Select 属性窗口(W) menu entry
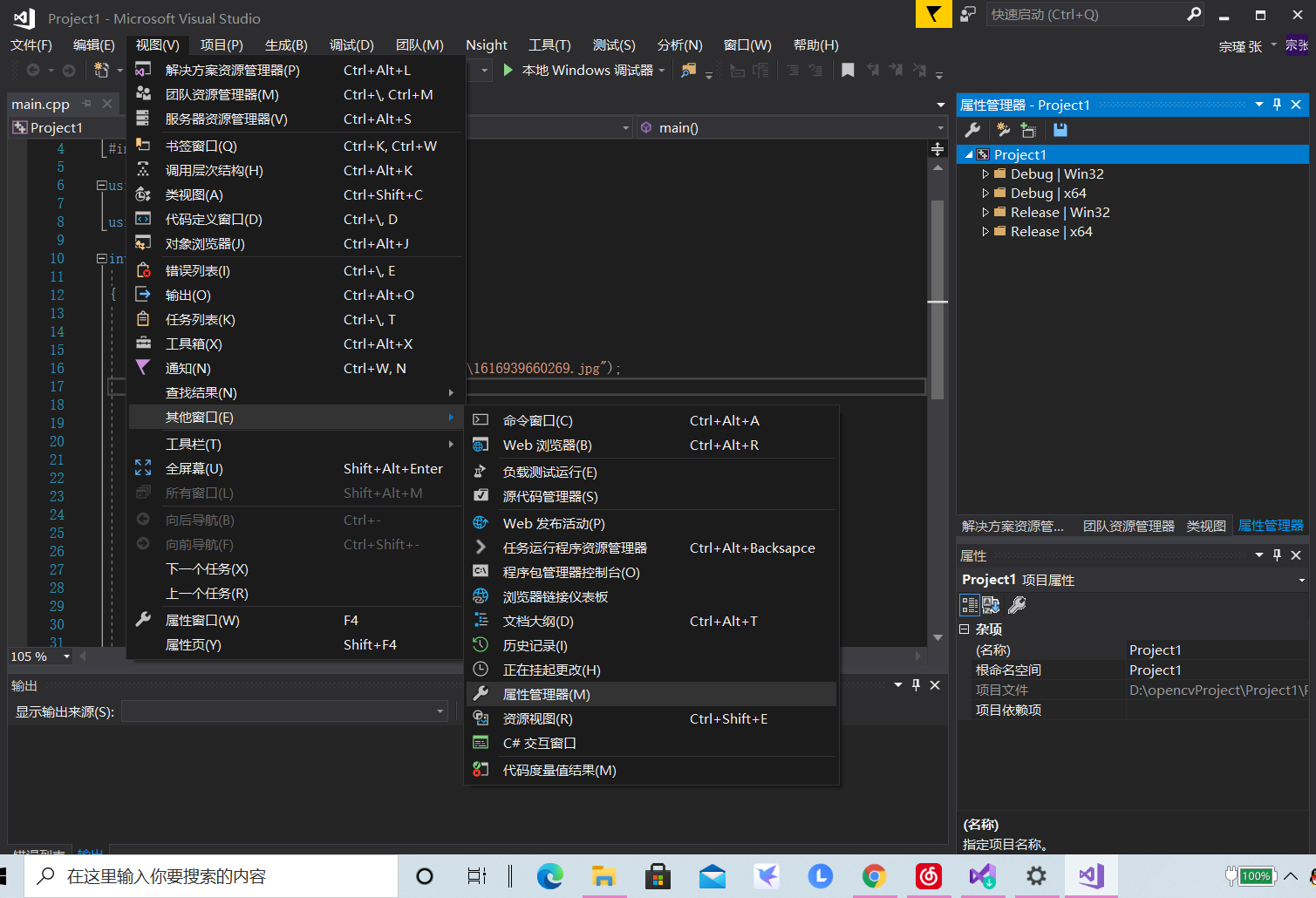Screen dimensions: 1316x898 click(x=296, y=621)
